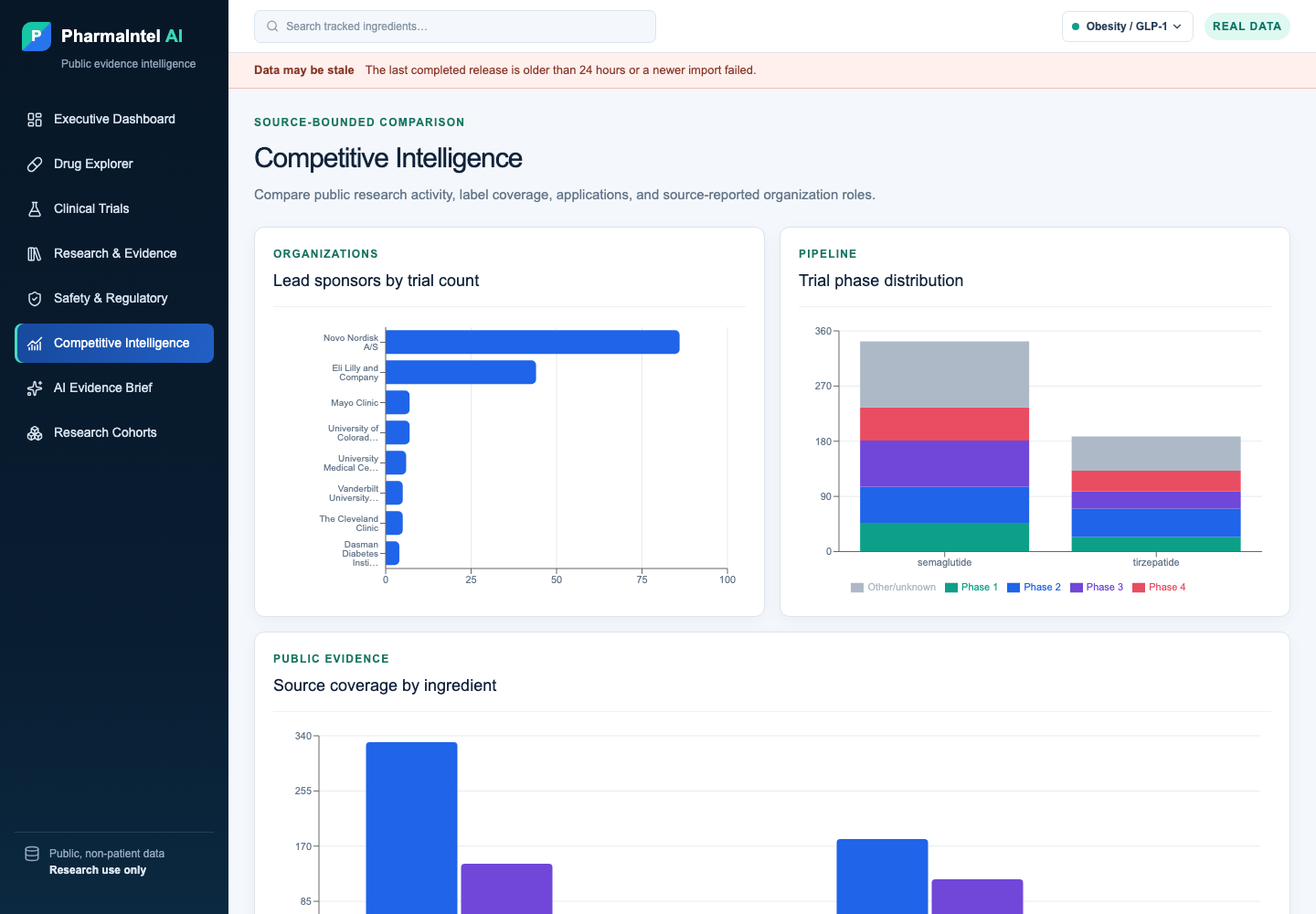The height and width of the screenshot is (914, 1316).
Task: Click the Drug Explorer pill icon
Action: click(x=35, y=165)
